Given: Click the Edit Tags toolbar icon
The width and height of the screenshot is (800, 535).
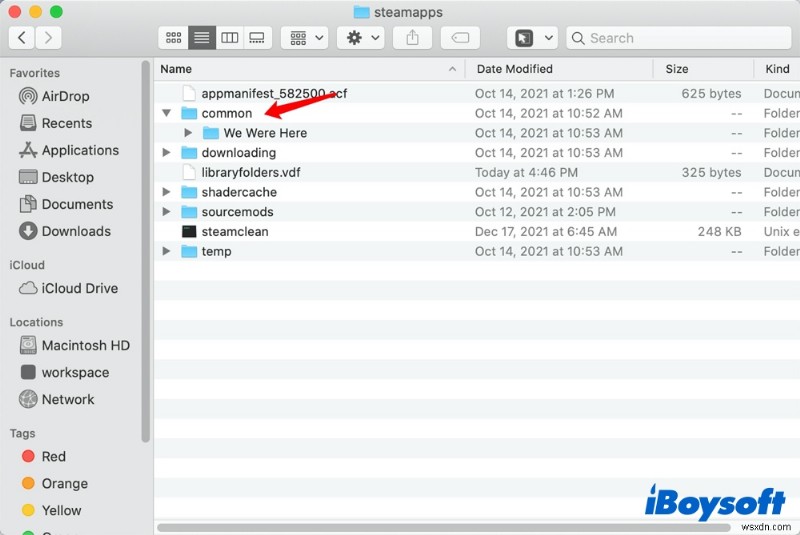Looking at the screenshot, I should pos(460,38).
